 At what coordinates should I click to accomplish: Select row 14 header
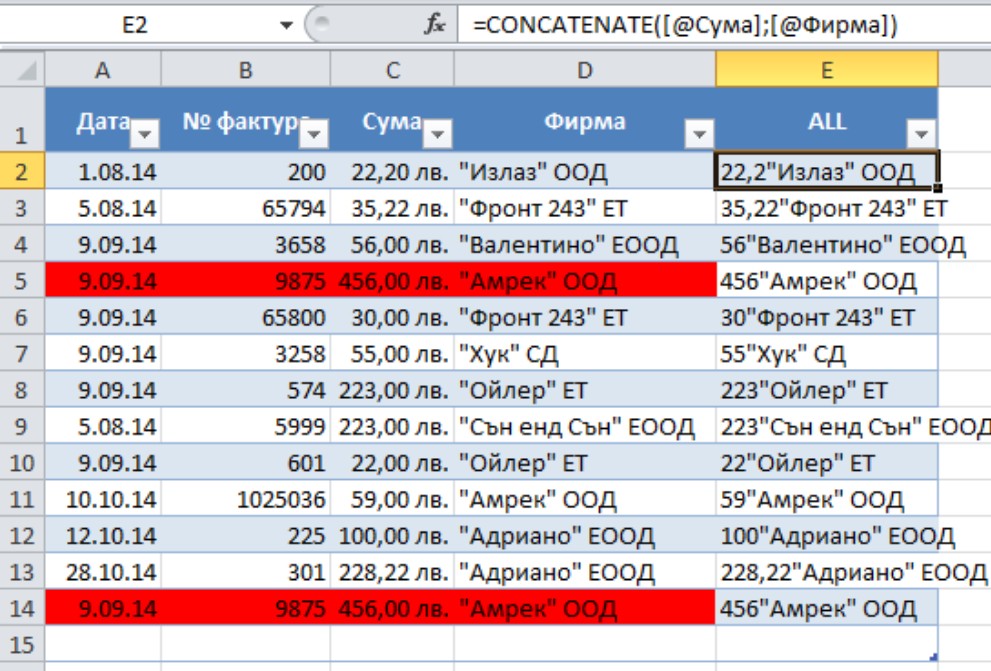pyautogui.click(x=22, y=608)
